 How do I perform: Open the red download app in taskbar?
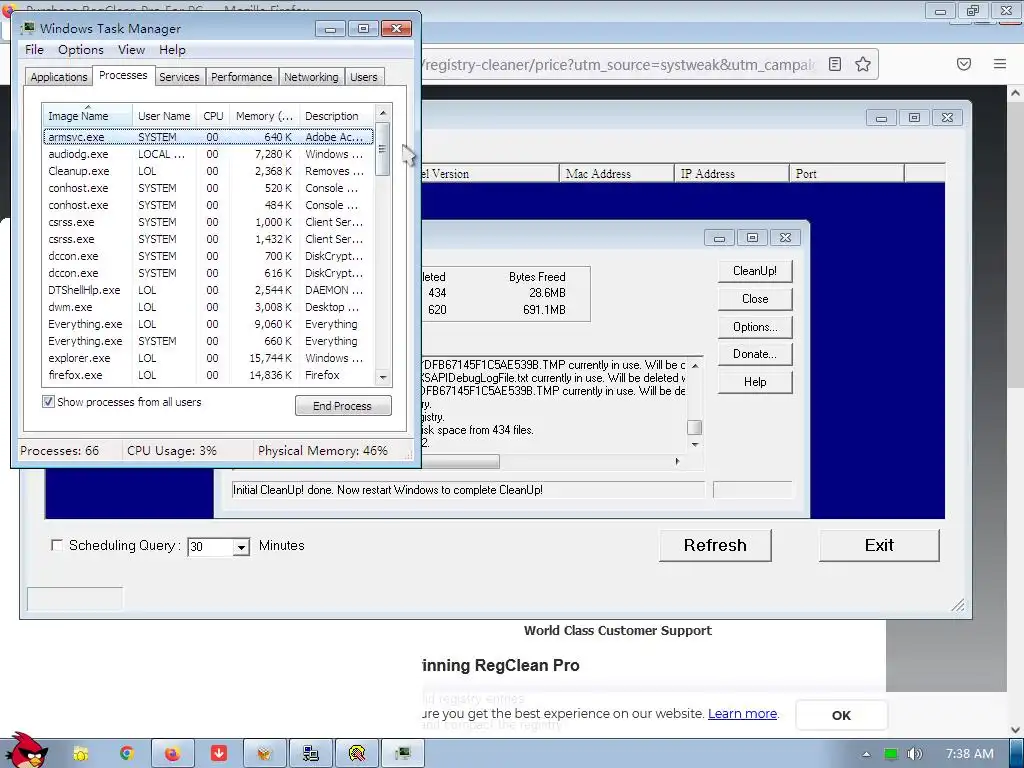(219, 754)
